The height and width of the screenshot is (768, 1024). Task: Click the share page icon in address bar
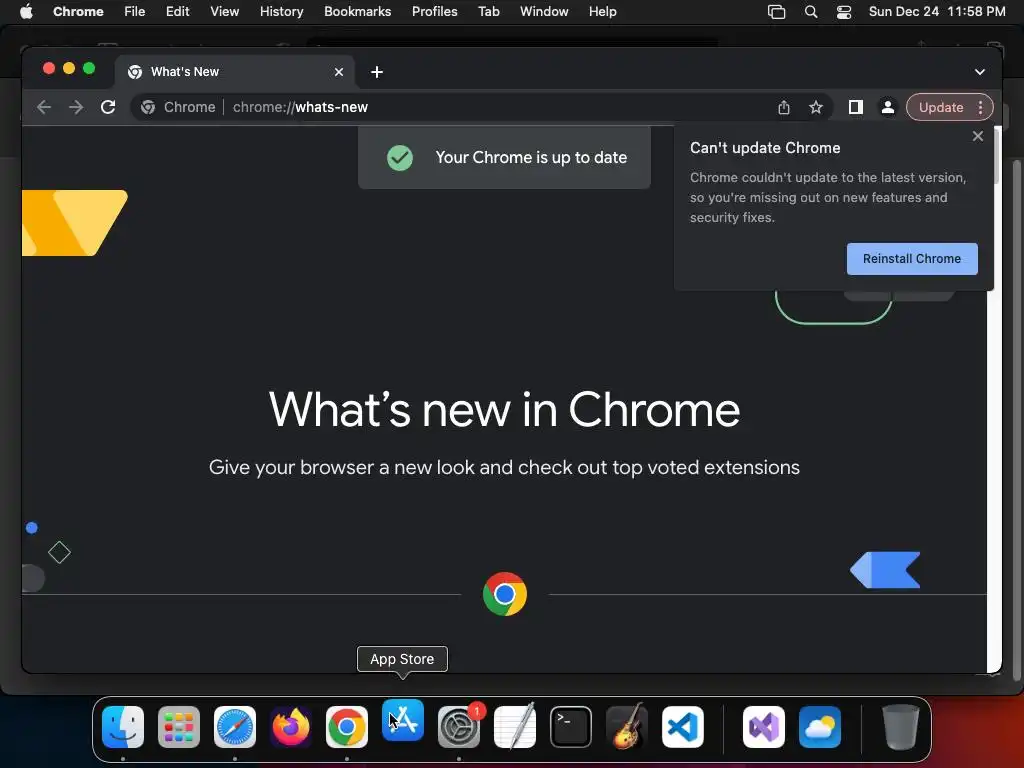pyautogui.click(x=784, y=107)
